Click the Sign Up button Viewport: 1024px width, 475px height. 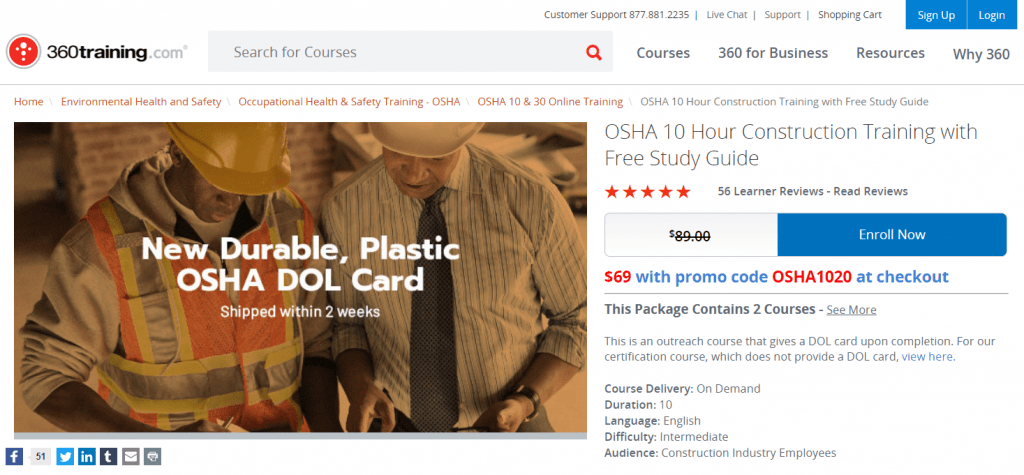[936, 15]
